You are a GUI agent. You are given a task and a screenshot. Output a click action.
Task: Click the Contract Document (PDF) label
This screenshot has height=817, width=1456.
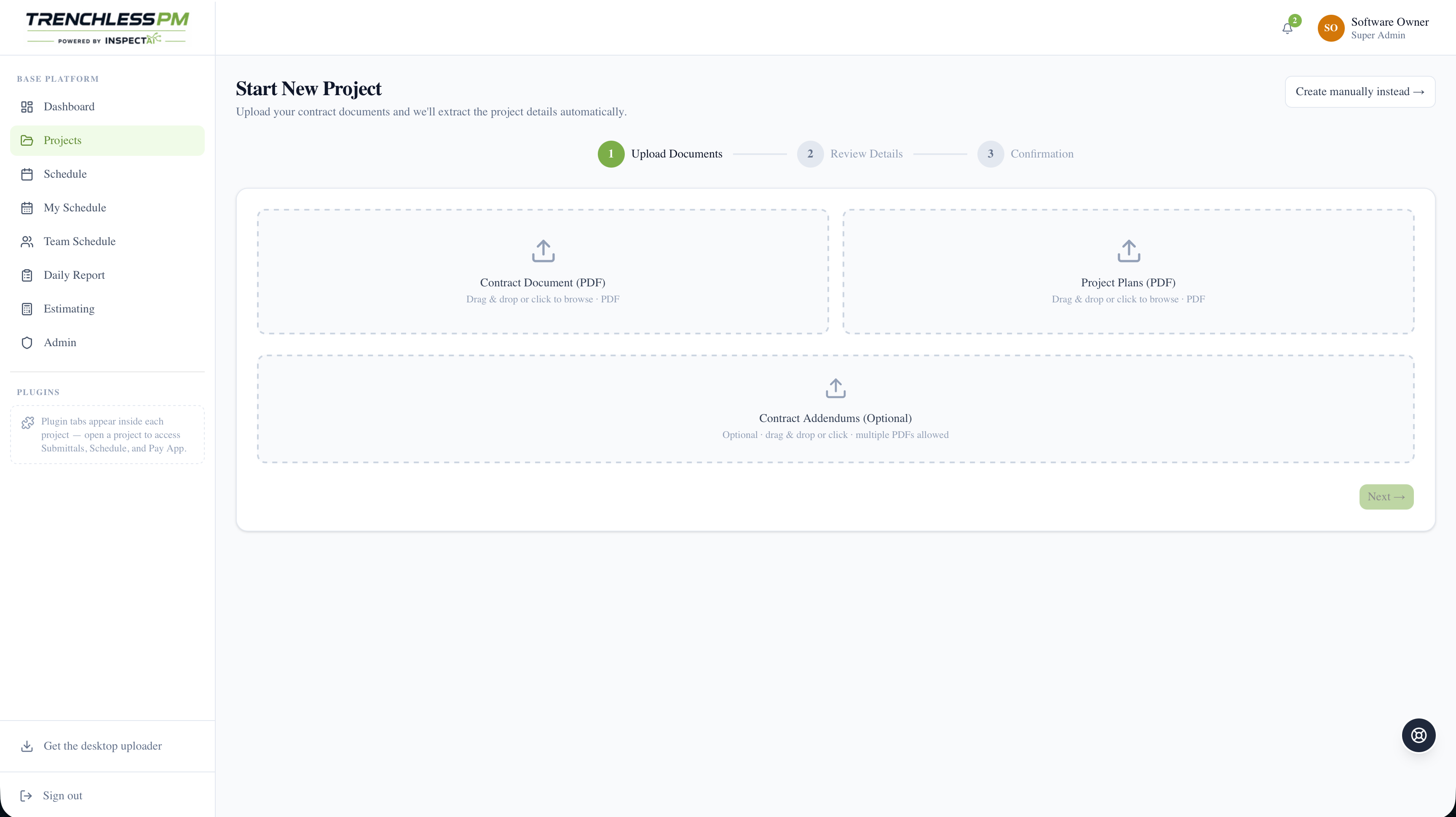[543, 283]
